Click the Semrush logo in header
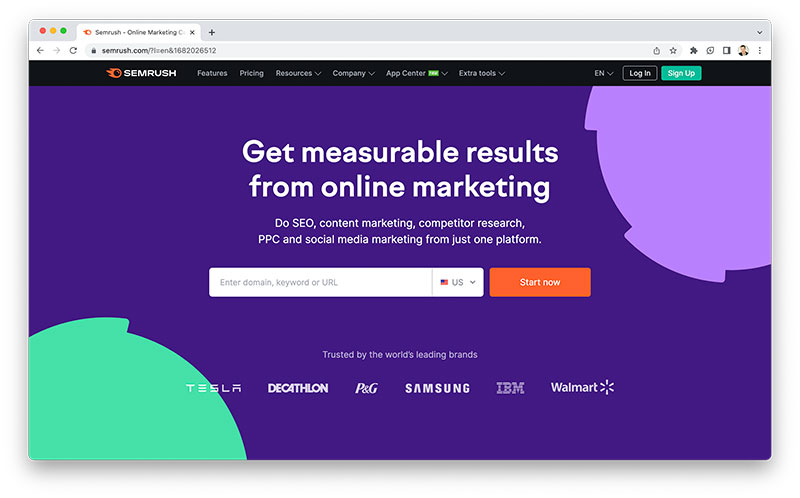This screenshot has height=498, width=800. pyautogui.click(x=141, y=73)
